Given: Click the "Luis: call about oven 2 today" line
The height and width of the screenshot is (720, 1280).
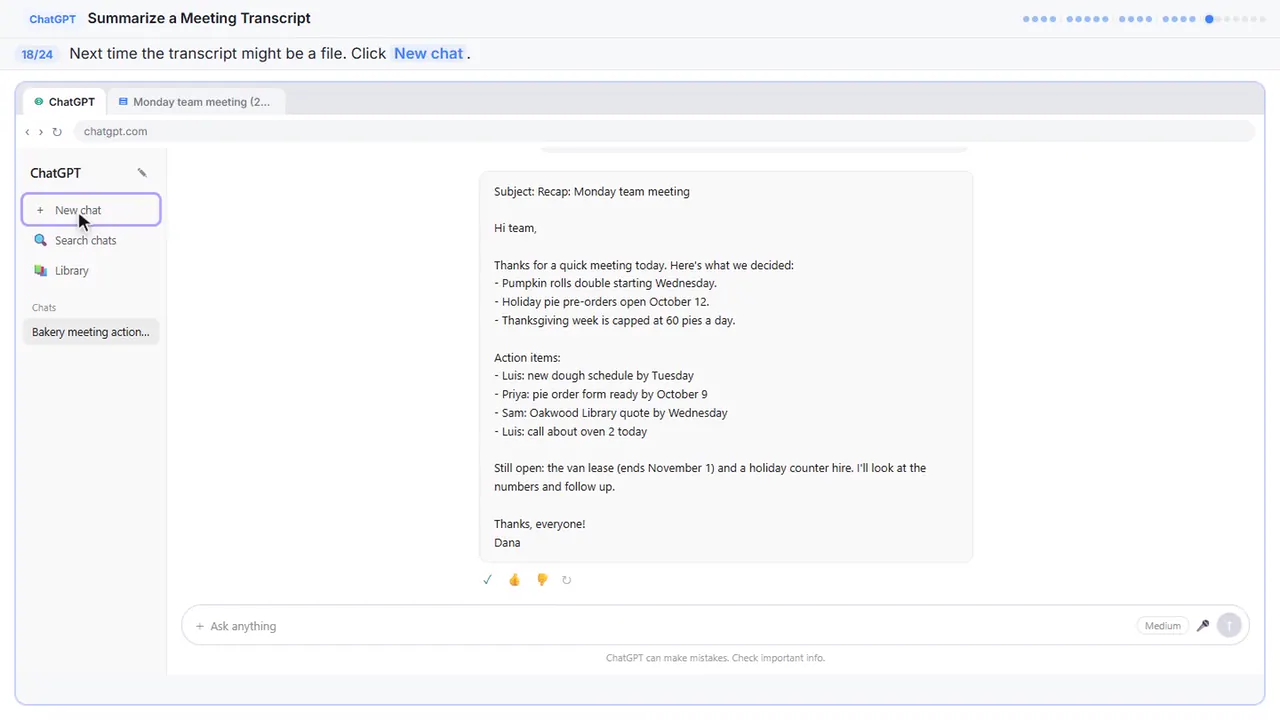Looking at the screenshot, I should coord(570,431).
